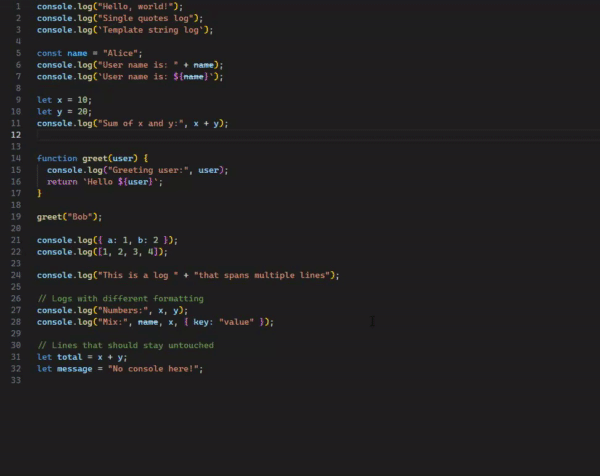Screen dimensions: 600x476
Task: Click the "Mix:" string on line 28
Action: click(112, 322)
